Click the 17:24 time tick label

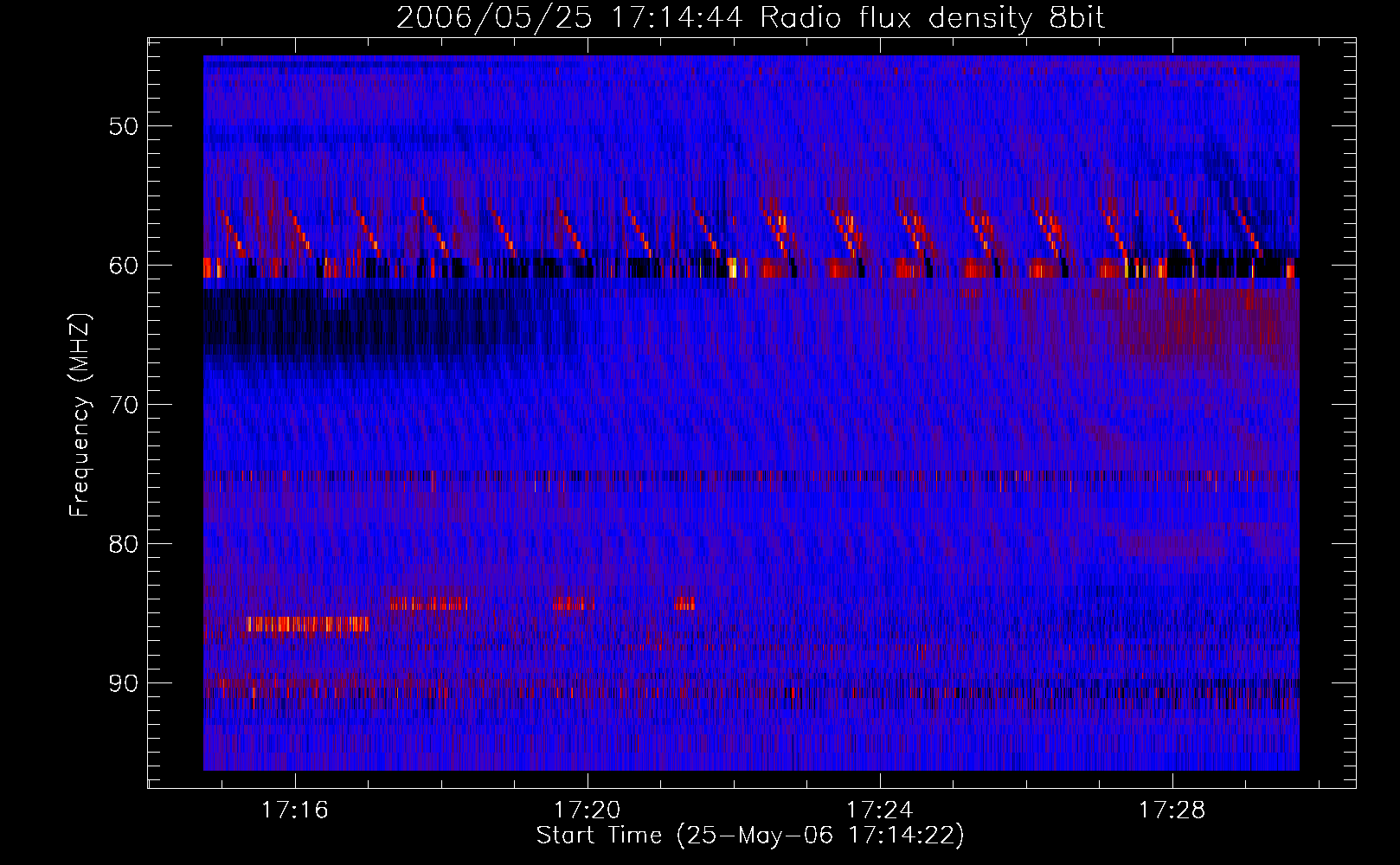[880, 811]
